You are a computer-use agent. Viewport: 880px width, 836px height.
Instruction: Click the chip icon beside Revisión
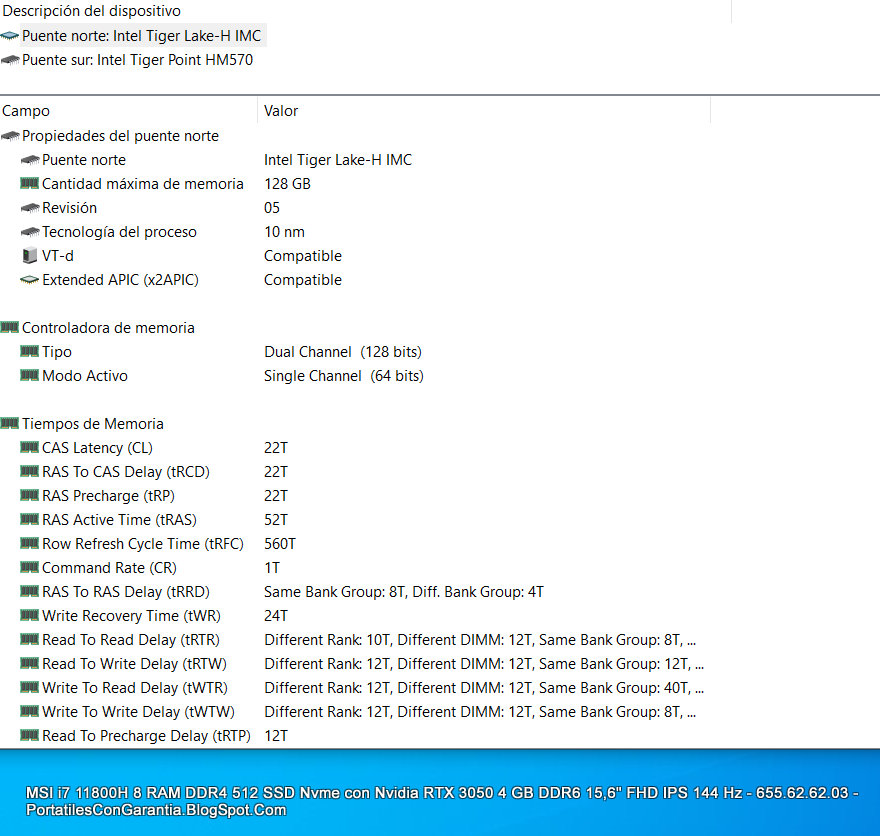(30, 208)
